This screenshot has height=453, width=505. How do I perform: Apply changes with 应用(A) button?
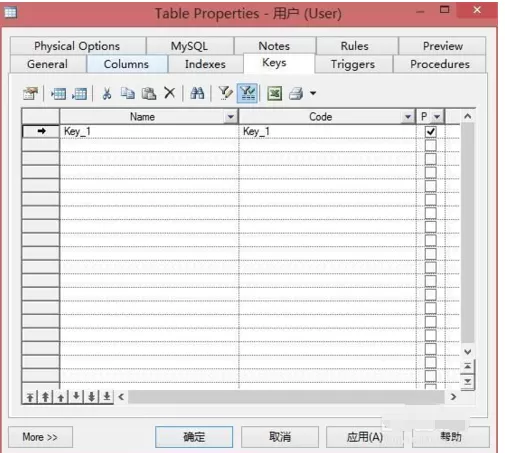coord(365,437)
